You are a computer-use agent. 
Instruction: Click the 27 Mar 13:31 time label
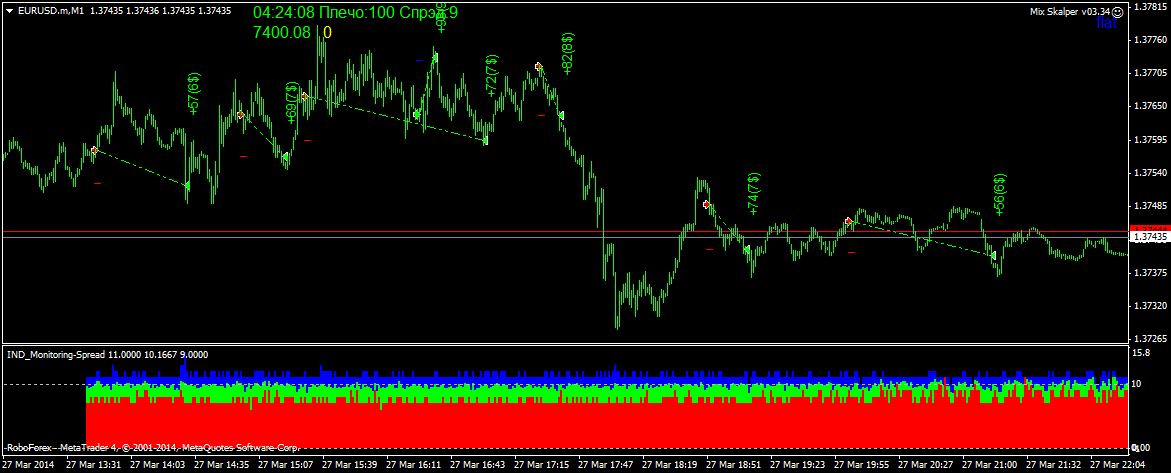coord(93,465)
